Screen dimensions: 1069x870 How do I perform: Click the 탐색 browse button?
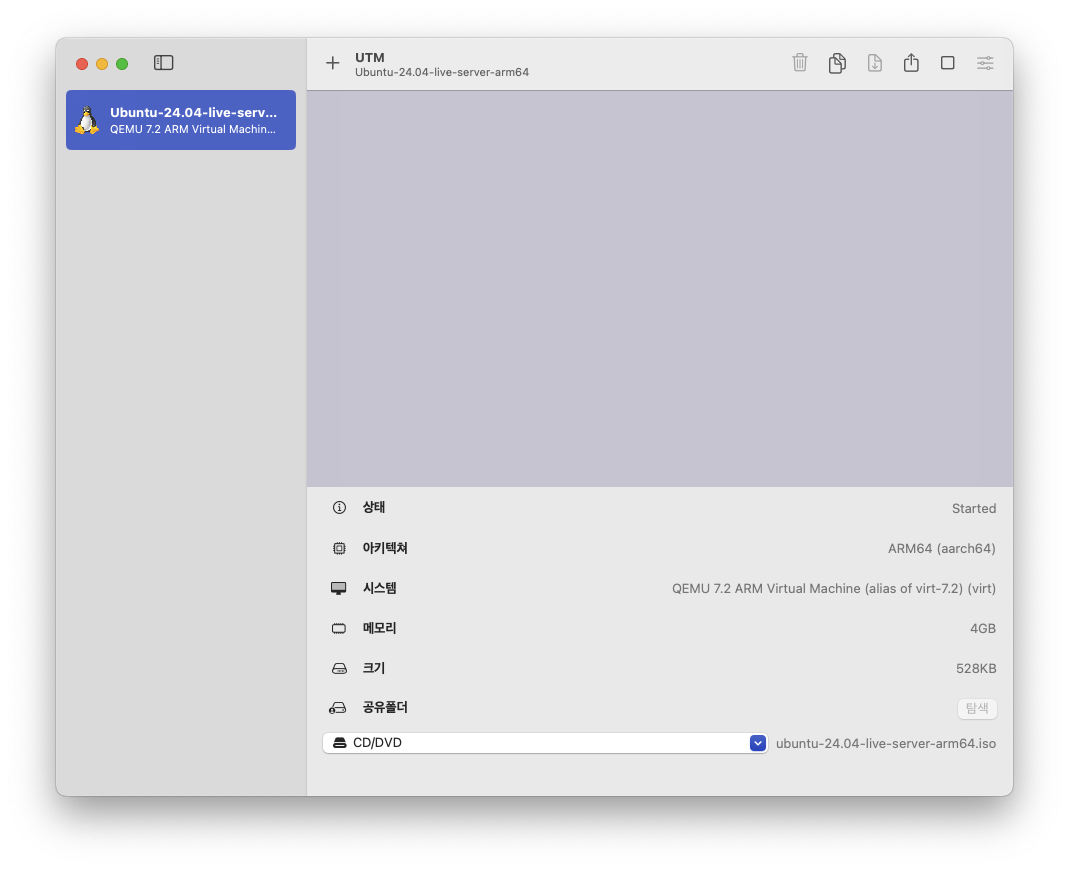pyautogui.click(x=977, y=708)
